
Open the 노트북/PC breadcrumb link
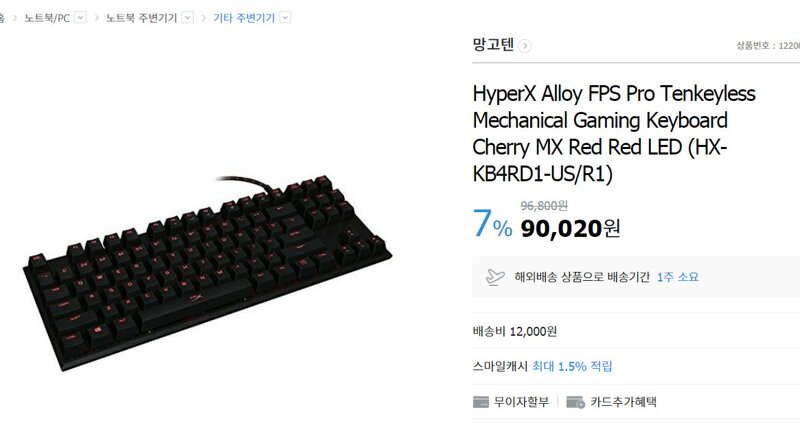click(47, 18)
